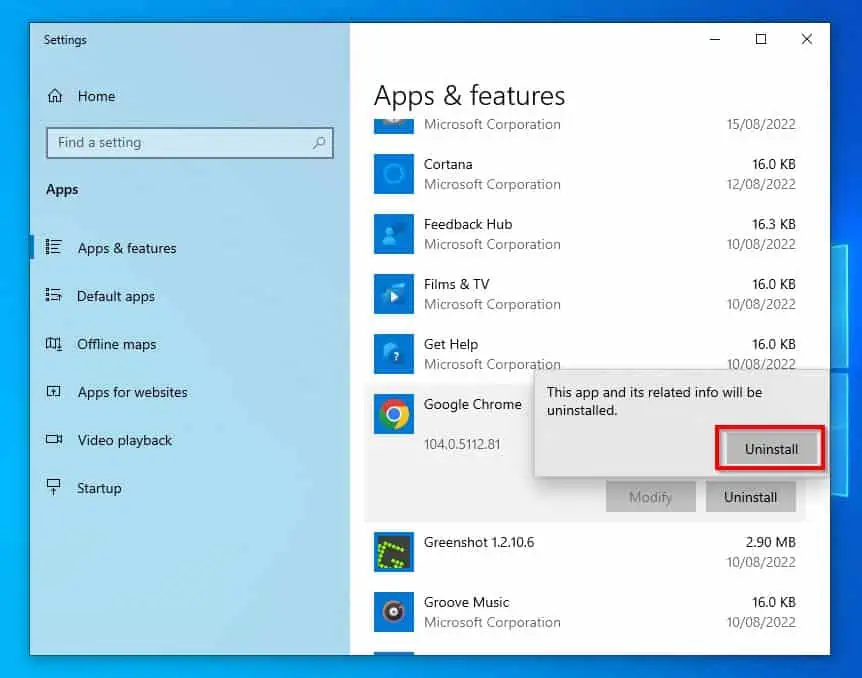Click the uninstall warning message text
Screen dimensions: 862x678
[x=654, y=401]
